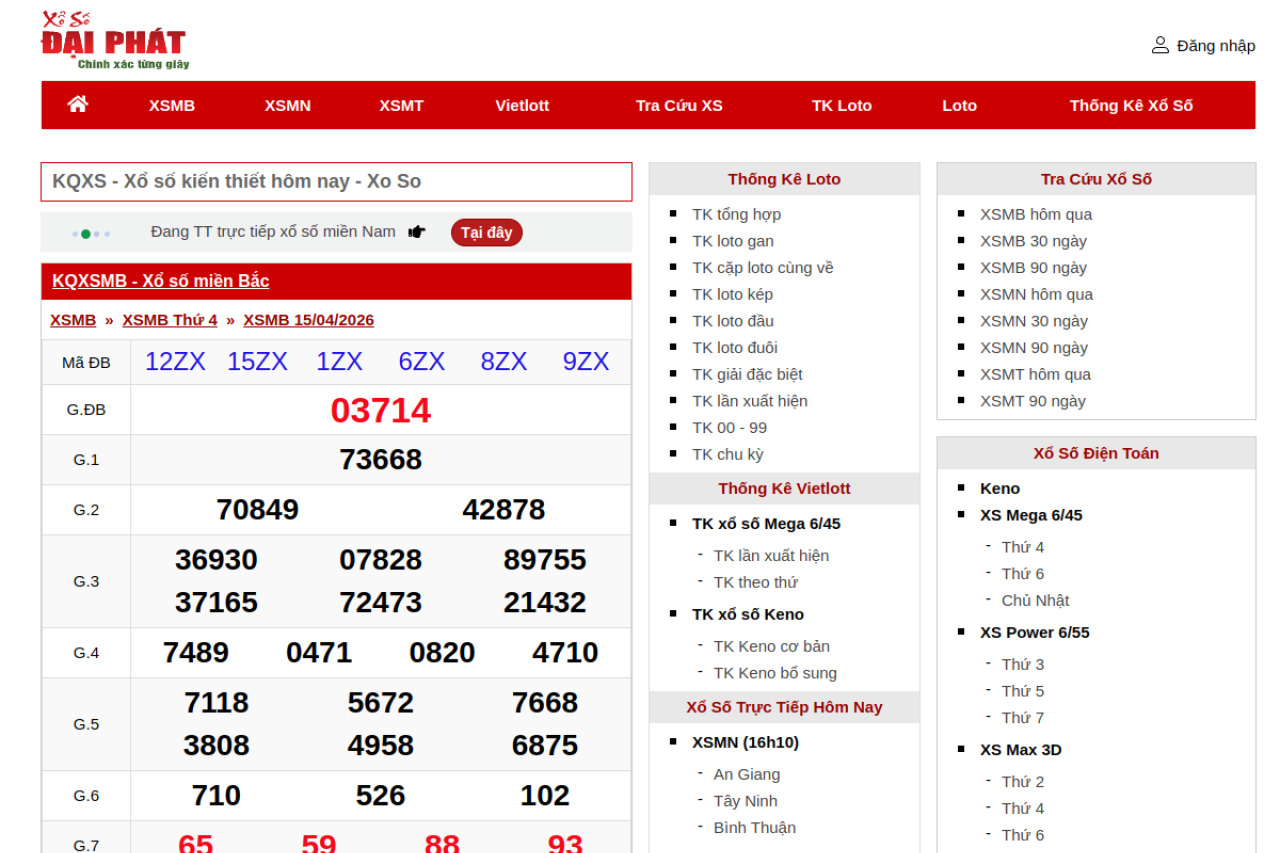
Task: Click the user icon beside Đăng nhập
Action: pos(1160,45)
